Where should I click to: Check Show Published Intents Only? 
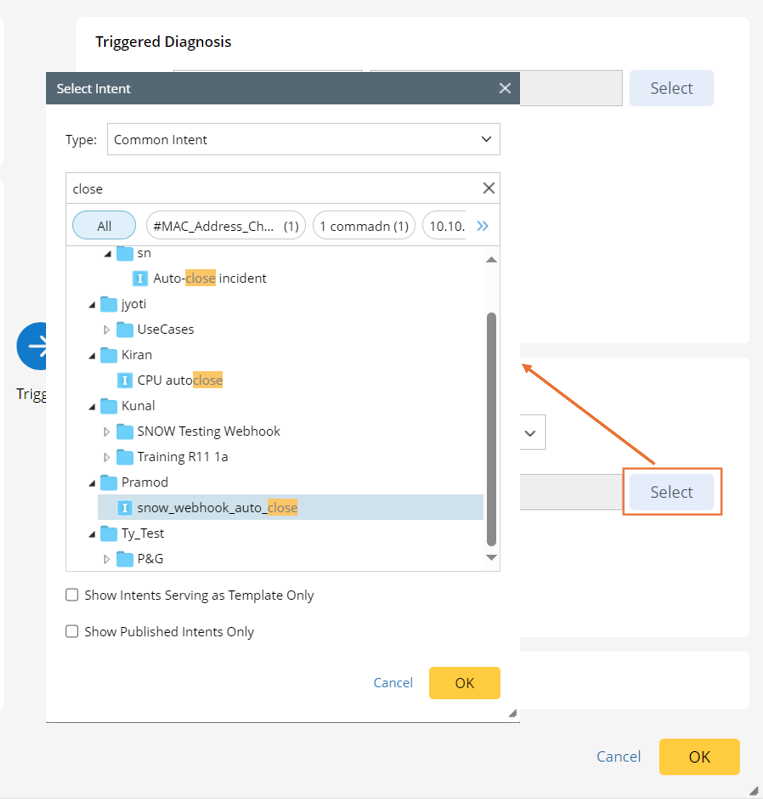pyautogui.click(x=72, y=631)
